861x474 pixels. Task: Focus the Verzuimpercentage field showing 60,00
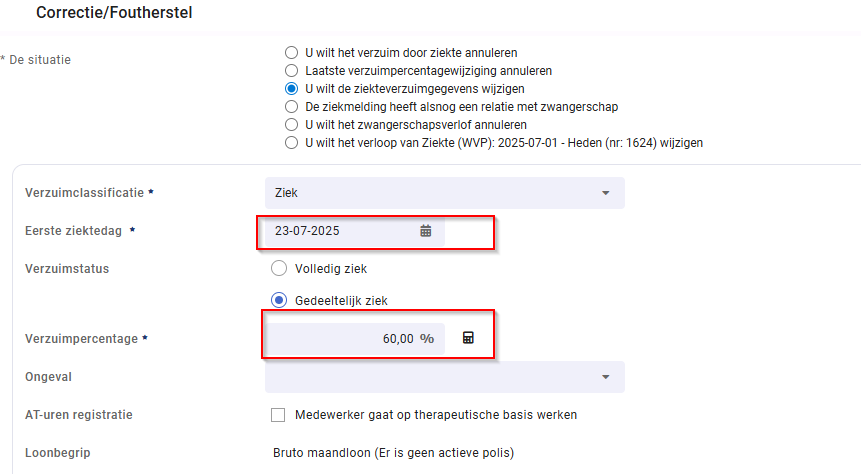point(355,338)
